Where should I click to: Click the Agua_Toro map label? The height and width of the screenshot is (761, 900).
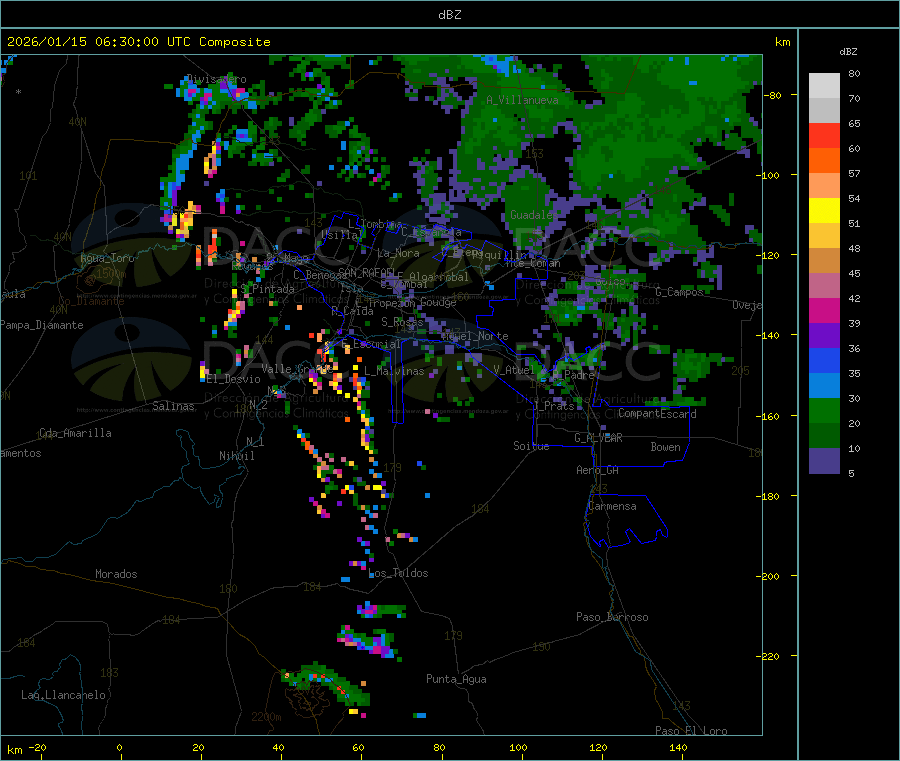click(x=107, y=258)
